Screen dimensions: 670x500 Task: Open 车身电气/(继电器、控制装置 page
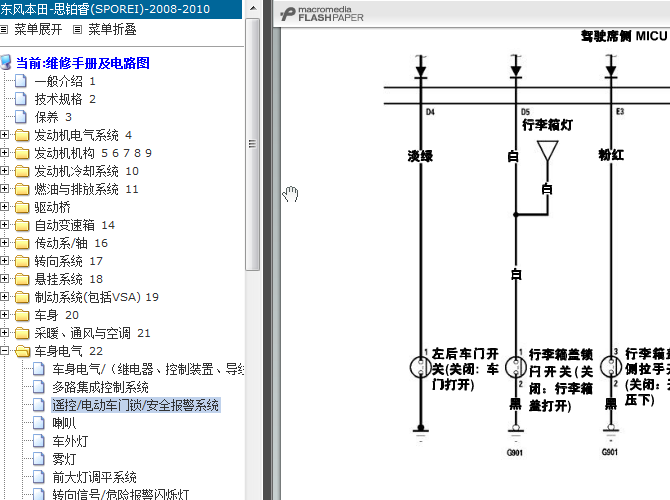148,369
